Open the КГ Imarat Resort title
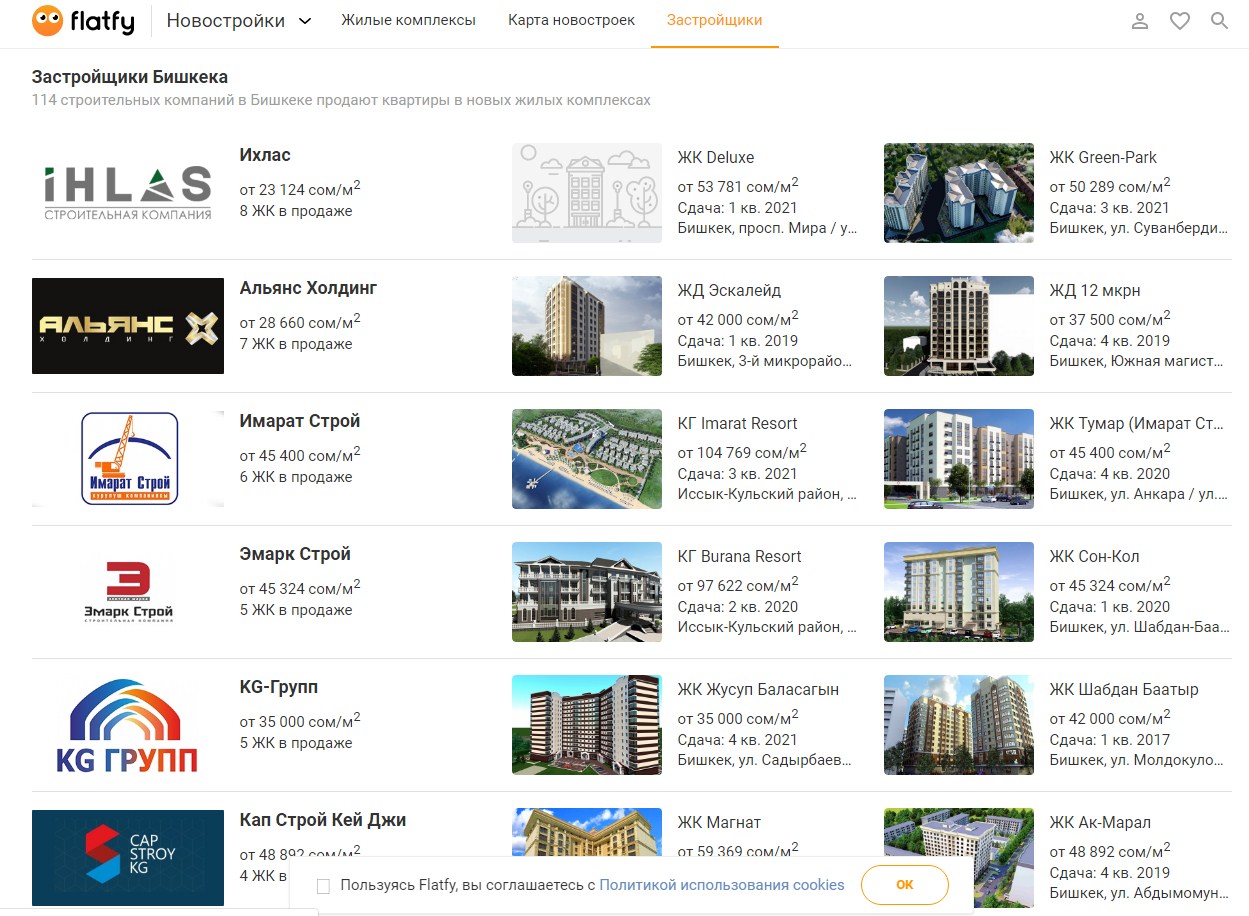The image size is (1249, 916). (738, 423)
